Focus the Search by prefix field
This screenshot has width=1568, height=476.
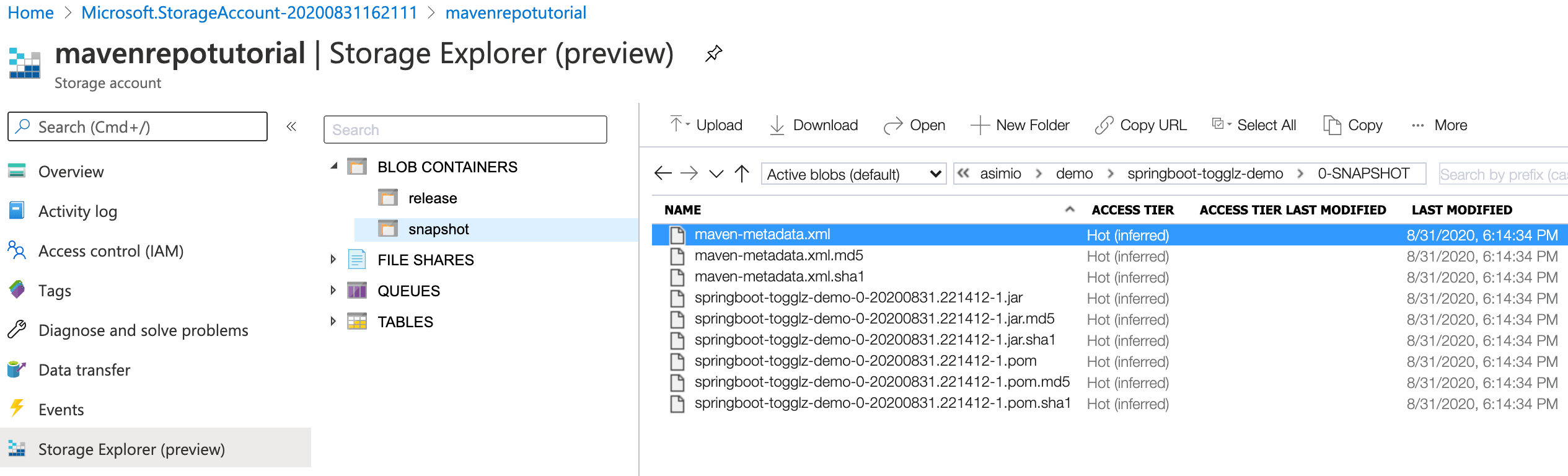1503,174
